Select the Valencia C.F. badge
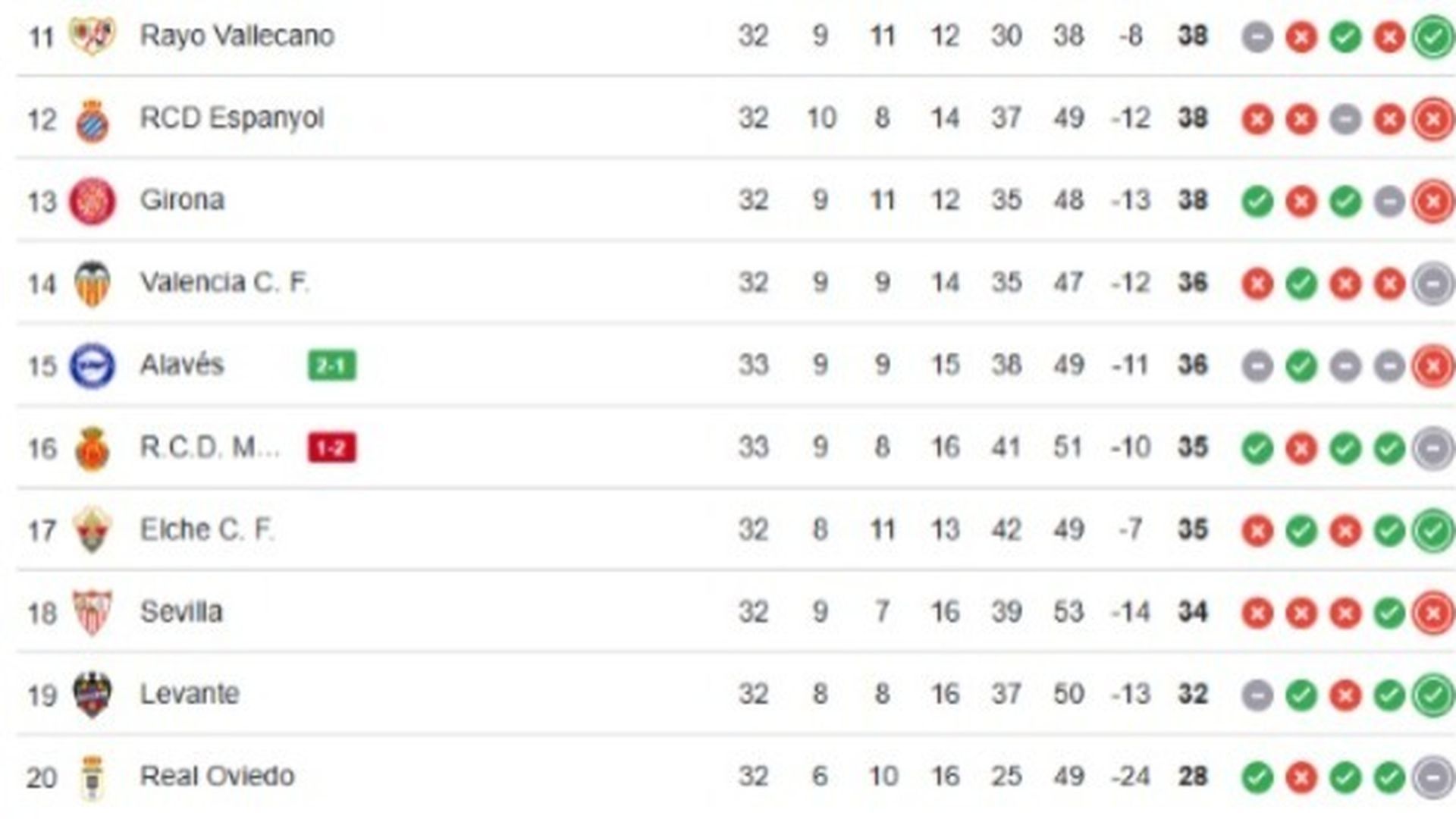Viewport: 1456px width, 819px height. pos(91,282)
